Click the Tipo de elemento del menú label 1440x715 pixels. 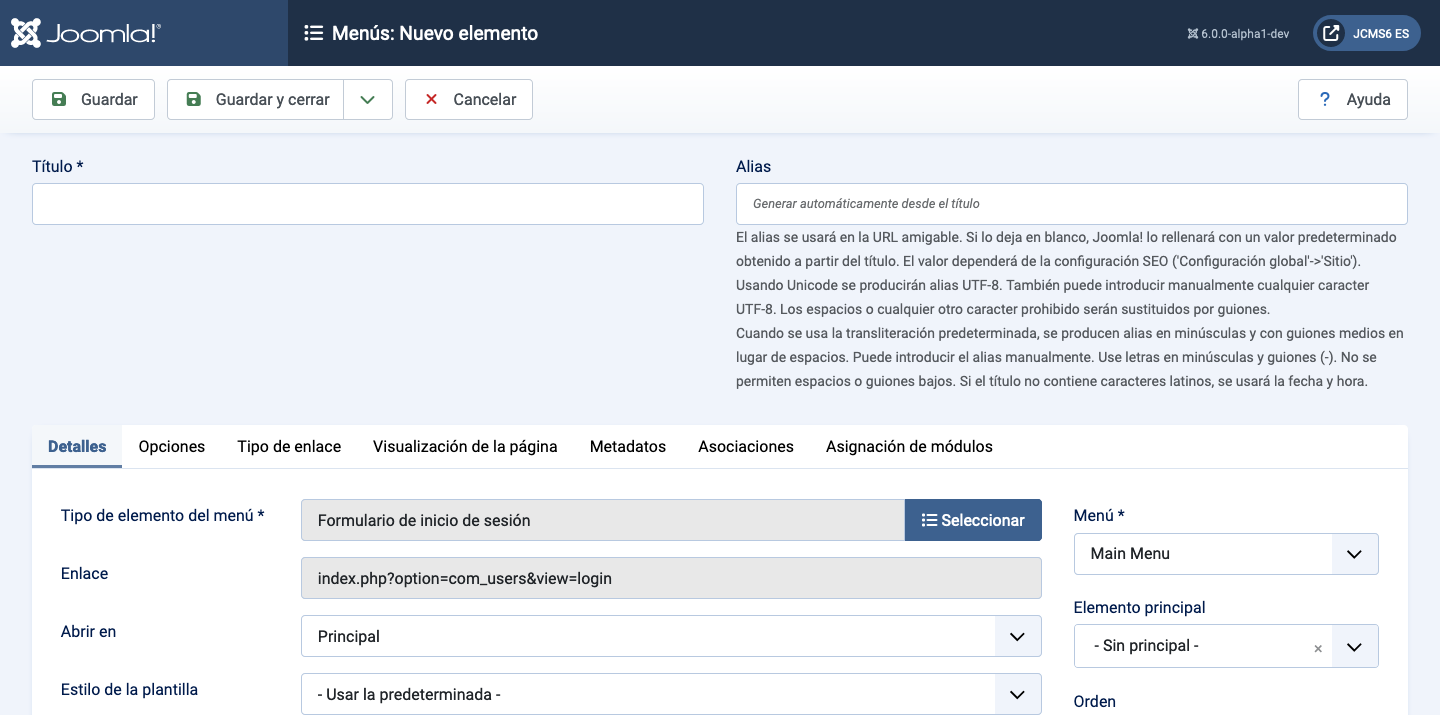coord(163,515)
